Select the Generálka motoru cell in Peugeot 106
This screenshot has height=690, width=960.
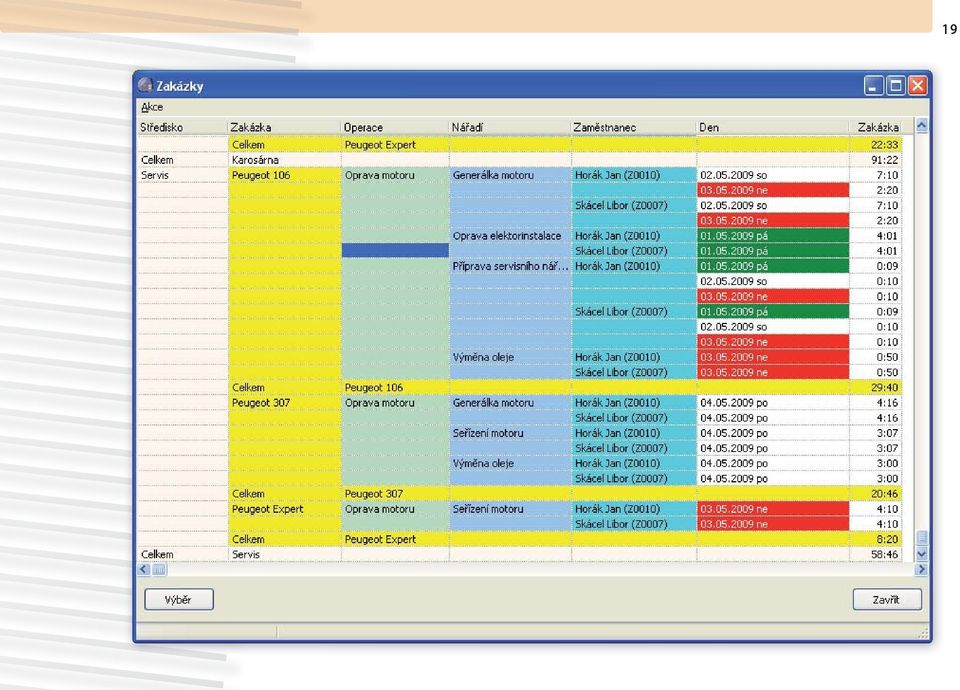coord(509,175)
